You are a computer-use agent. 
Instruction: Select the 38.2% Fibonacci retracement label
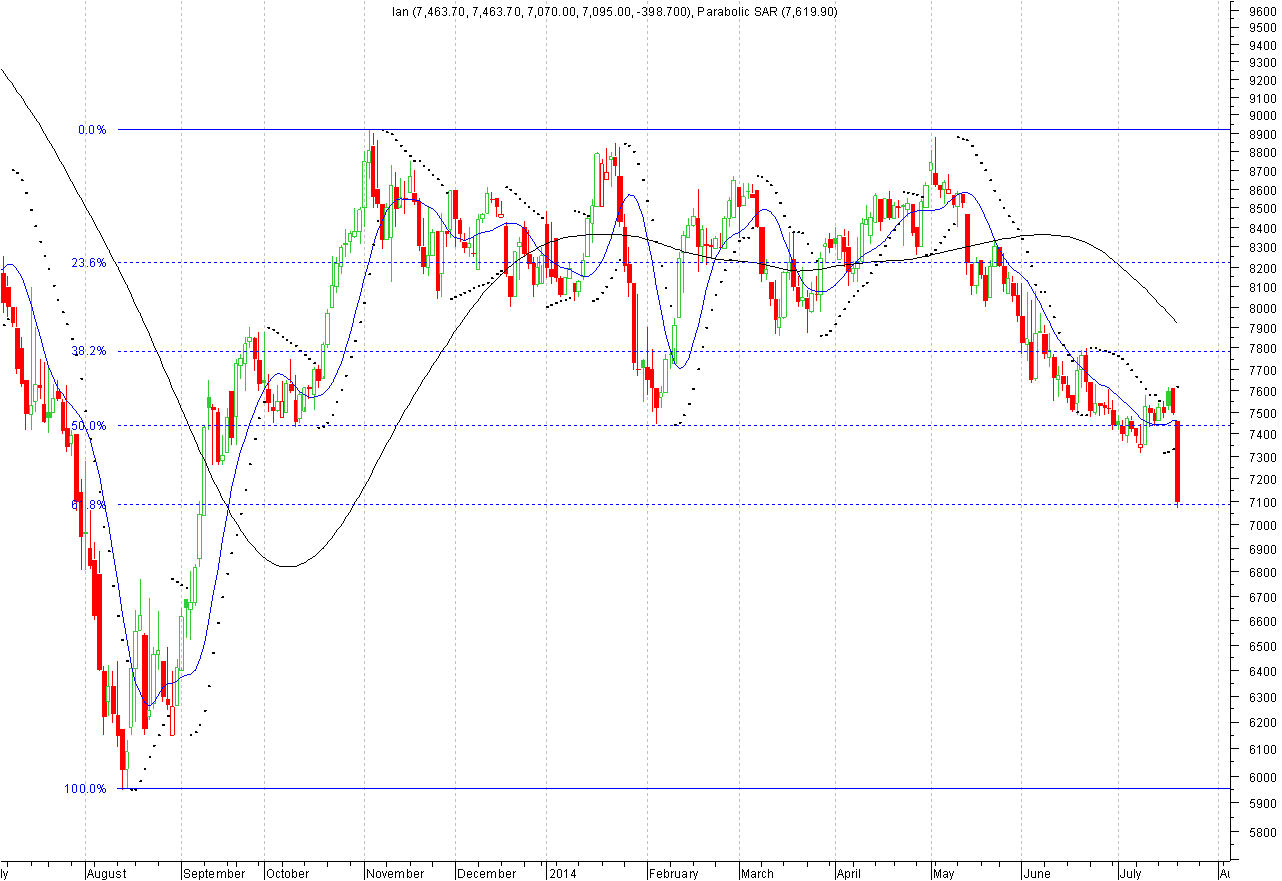pos(88,351)
